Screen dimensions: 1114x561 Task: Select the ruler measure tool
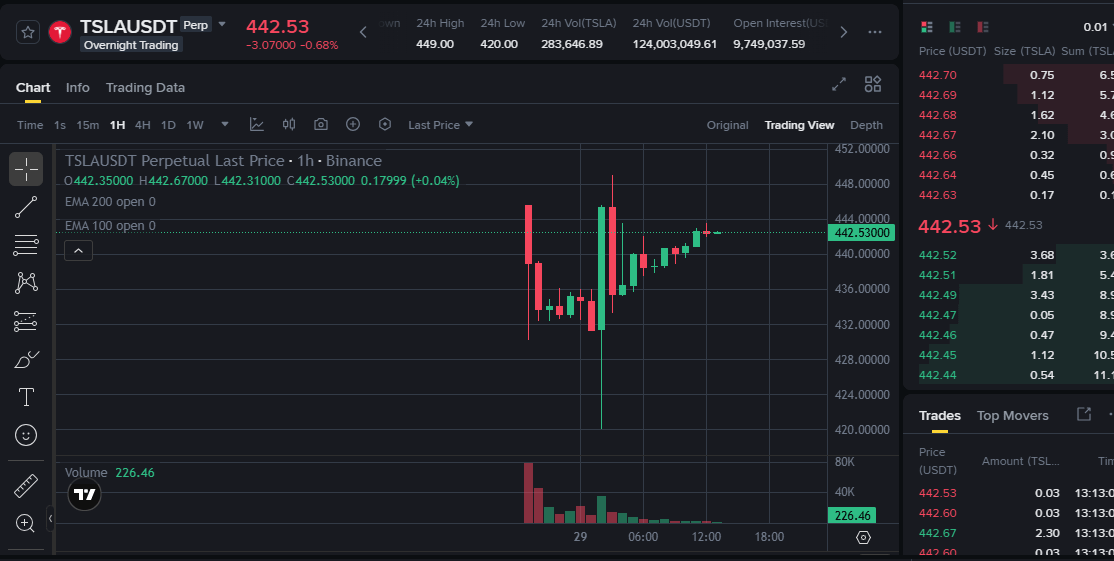click(26, 486)
